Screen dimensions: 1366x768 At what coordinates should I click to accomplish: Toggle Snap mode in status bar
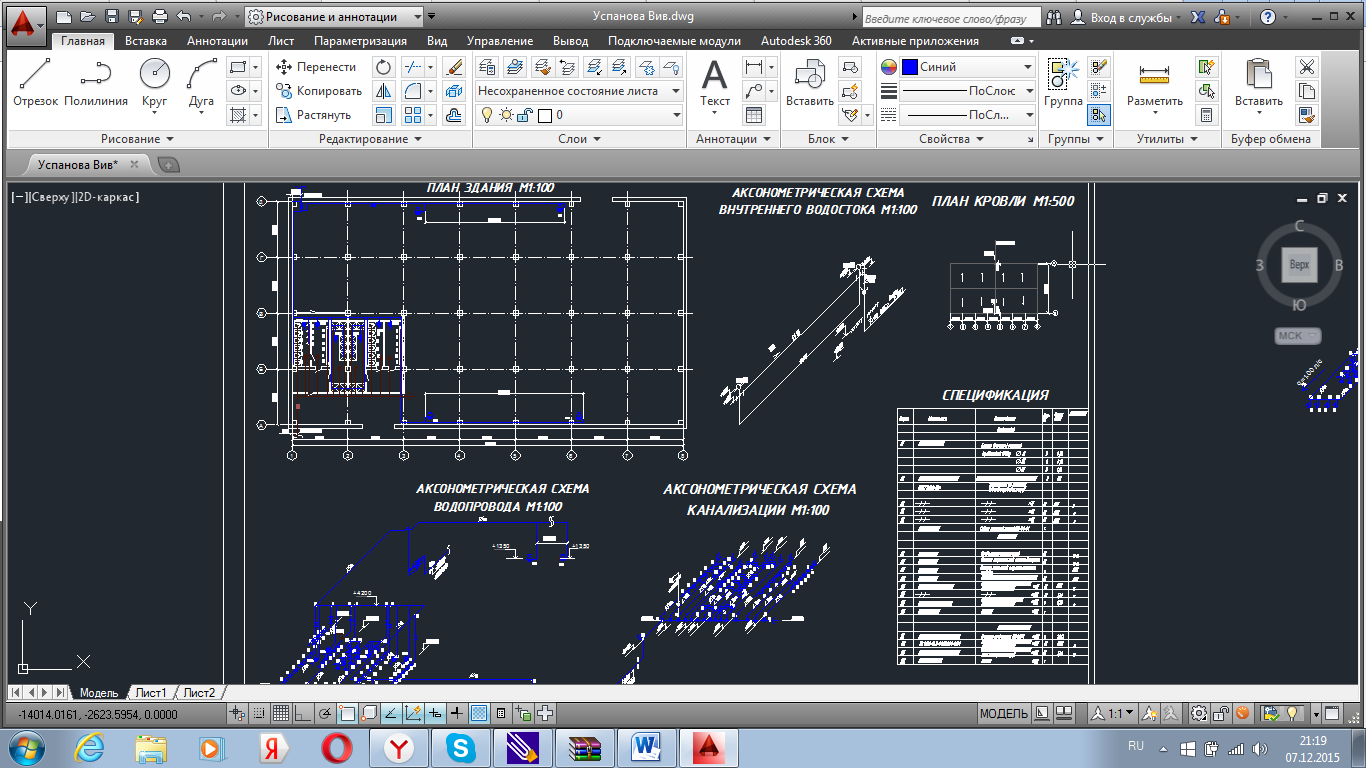coord(260,713)
